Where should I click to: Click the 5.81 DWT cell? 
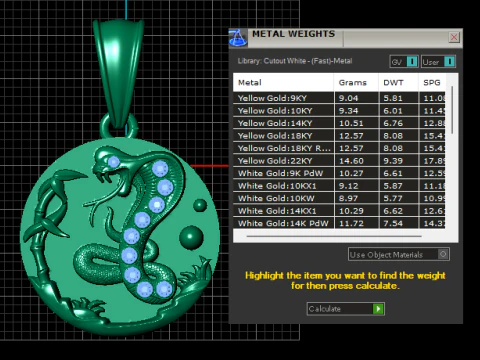pyautogui.click(x=399, y=98)
